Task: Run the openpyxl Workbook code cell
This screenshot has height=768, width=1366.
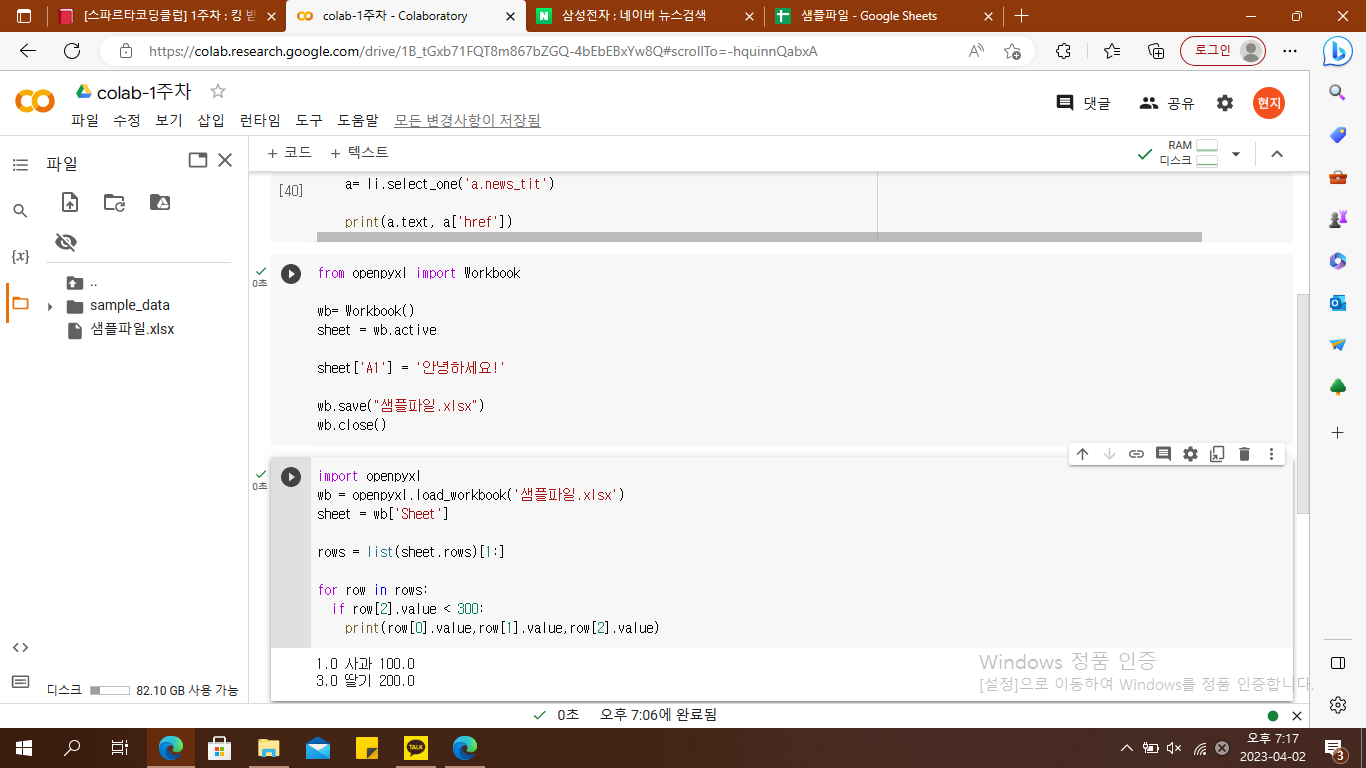Action: (291, 274)
